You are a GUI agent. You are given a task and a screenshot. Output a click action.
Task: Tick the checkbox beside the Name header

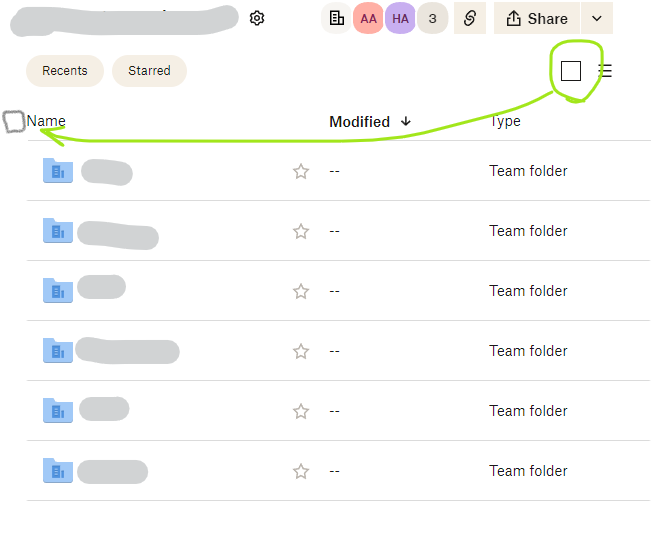pyautogui.click(x=14, y=122)
